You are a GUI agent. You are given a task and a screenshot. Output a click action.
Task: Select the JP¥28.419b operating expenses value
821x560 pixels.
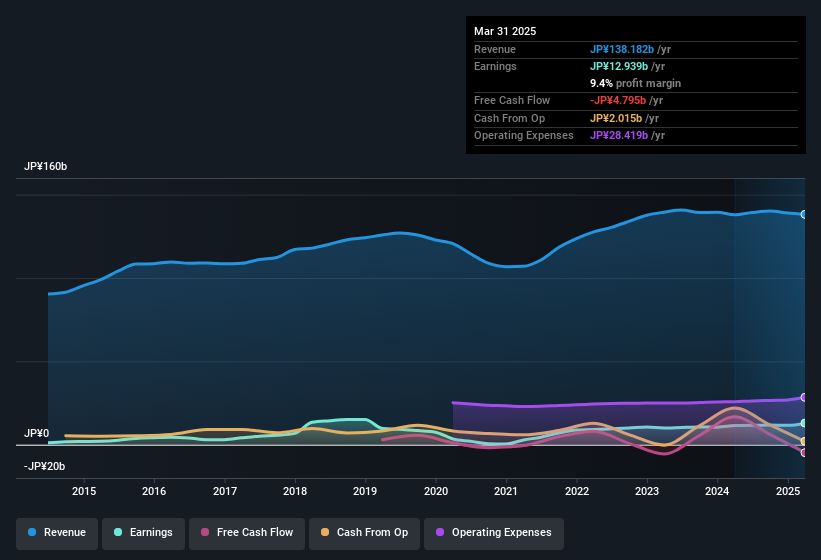619,136
